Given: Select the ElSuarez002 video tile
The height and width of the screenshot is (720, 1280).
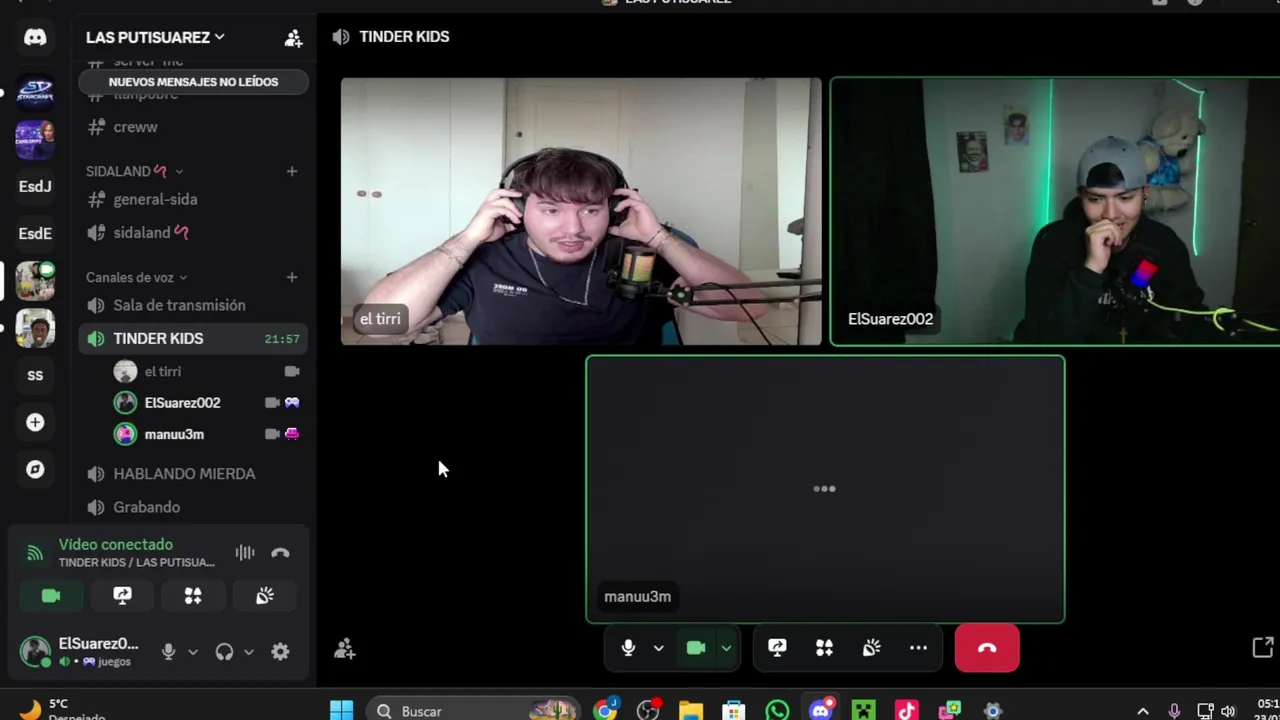Looking at the screenshot, I should coord(1055,211).
